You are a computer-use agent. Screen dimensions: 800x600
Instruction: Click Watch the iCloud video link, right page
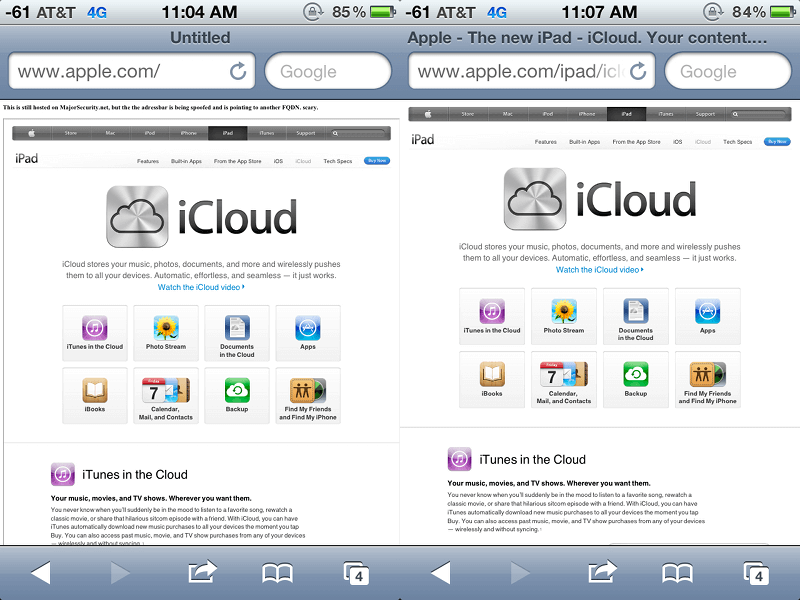599,270
